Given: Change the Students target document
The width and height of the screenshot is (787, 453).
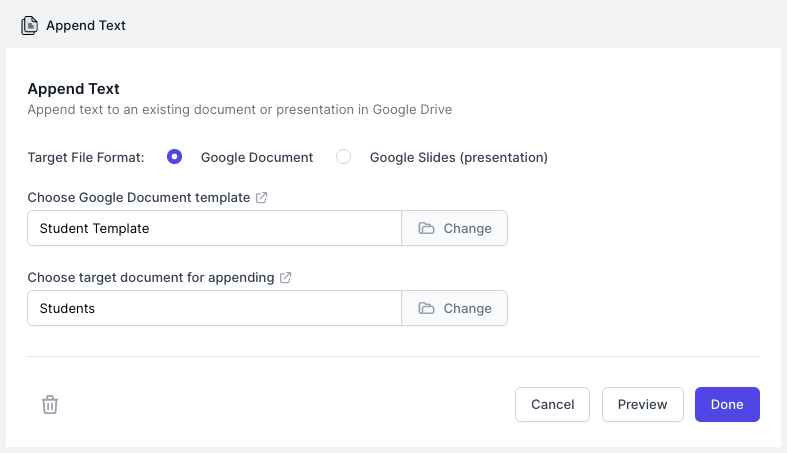Looking at the screenshot, I should [x=455, y=308].
